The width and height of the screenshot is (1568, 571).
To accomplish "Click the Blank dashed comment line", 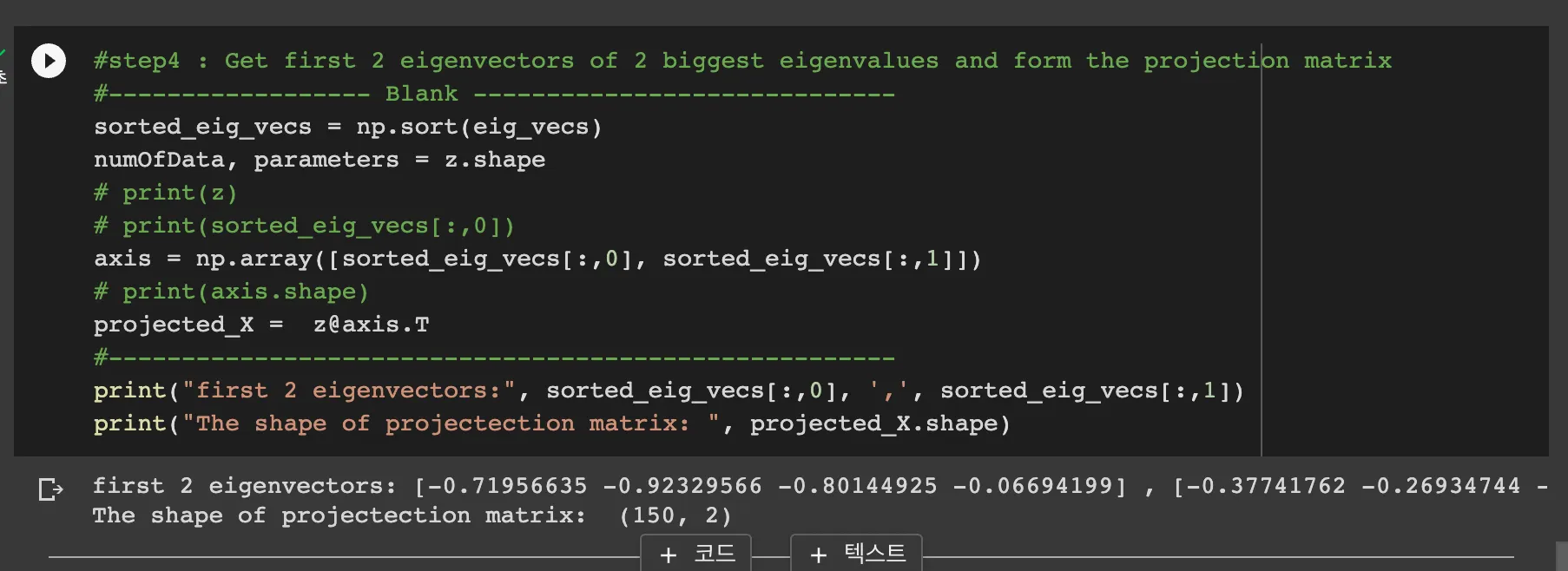I will (493, 94).
